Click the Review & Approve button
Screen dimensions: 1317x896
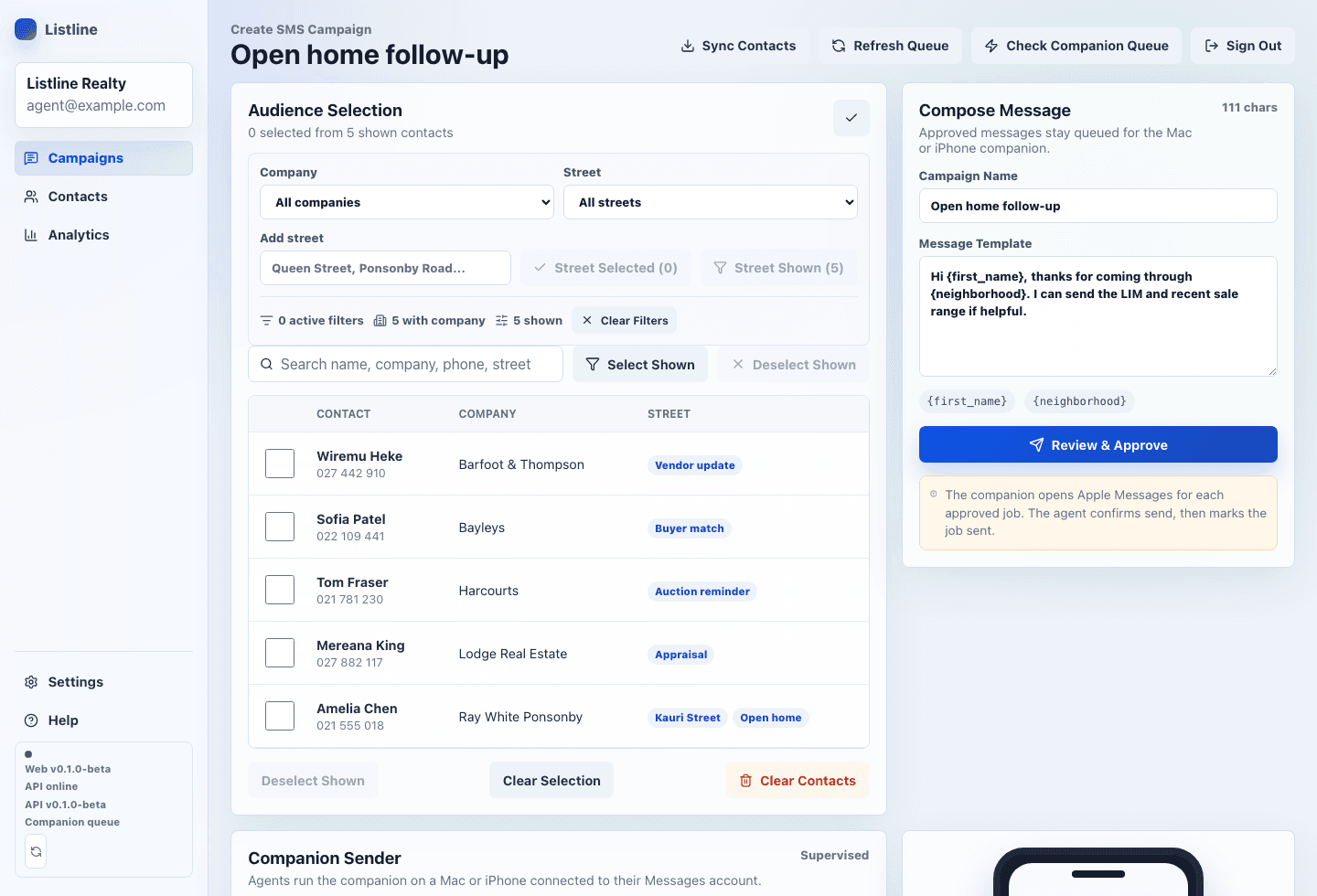click(1098, 444)
